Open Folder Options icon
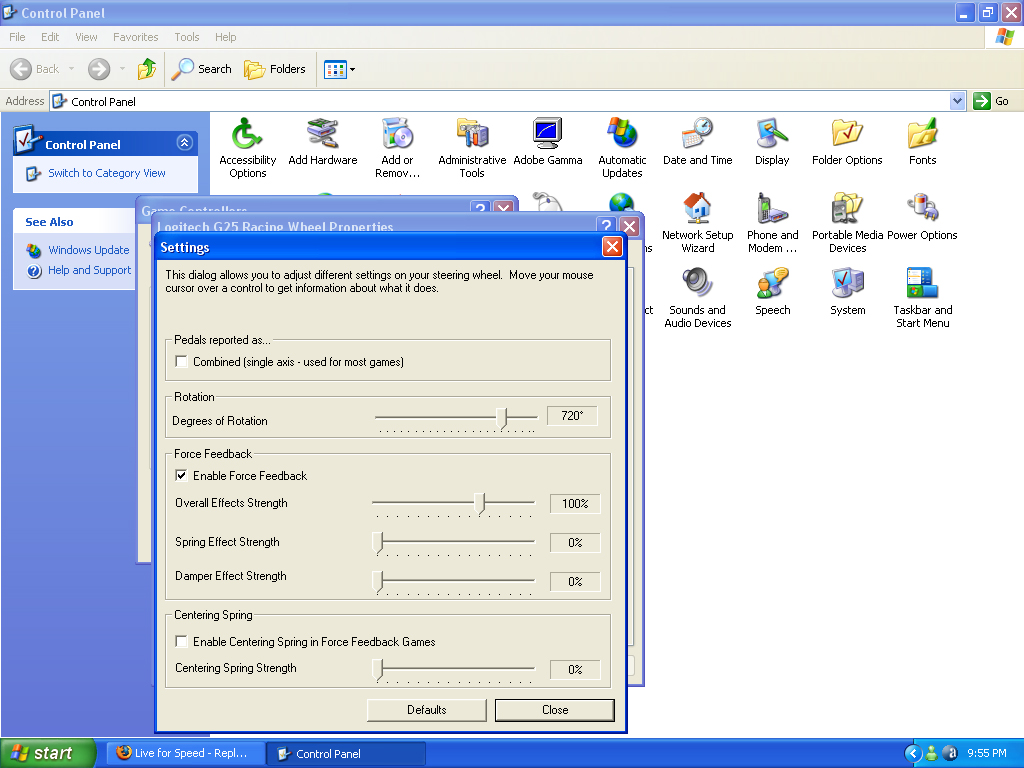The width and height of the screenshot is (1024, 768). coord(847,142)
